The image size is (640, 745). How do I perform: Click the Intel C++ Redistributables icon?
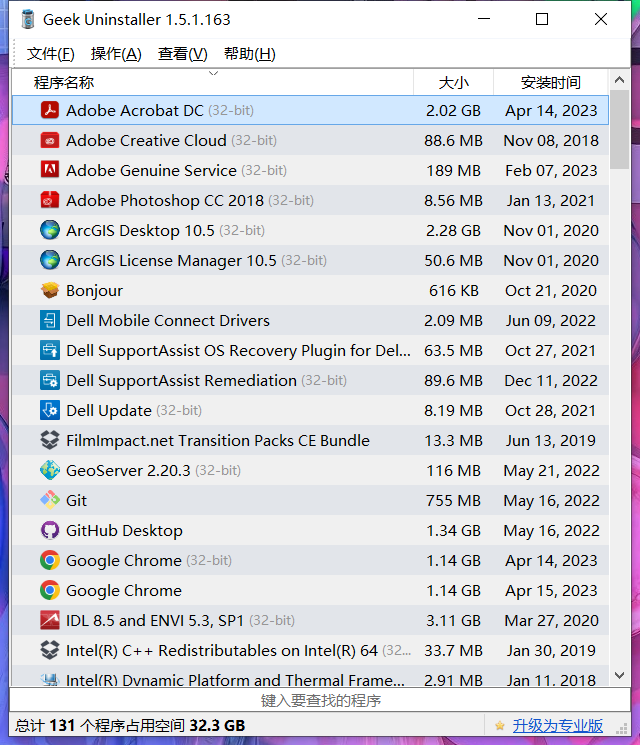(50, 650)
